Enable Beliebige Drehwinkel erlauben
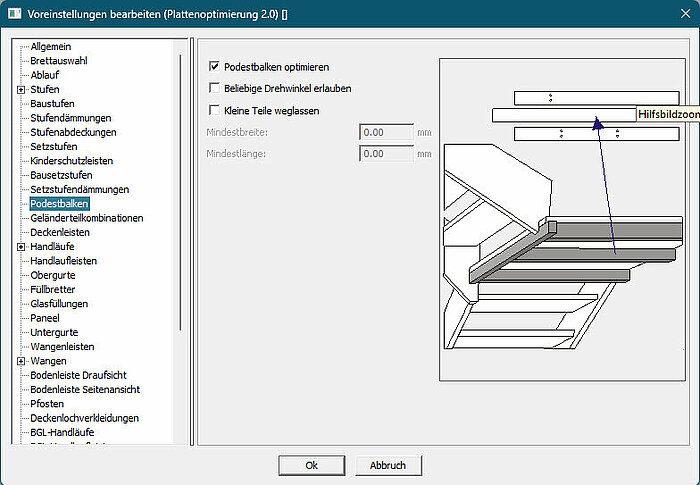700x485 pixels. pos(214,88)
